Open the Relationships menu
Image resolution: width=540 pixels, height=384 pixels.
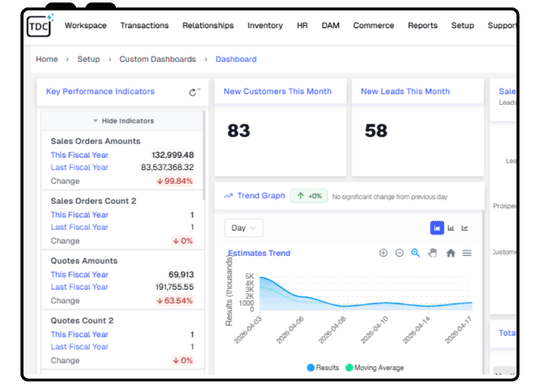tap(208, 25)
